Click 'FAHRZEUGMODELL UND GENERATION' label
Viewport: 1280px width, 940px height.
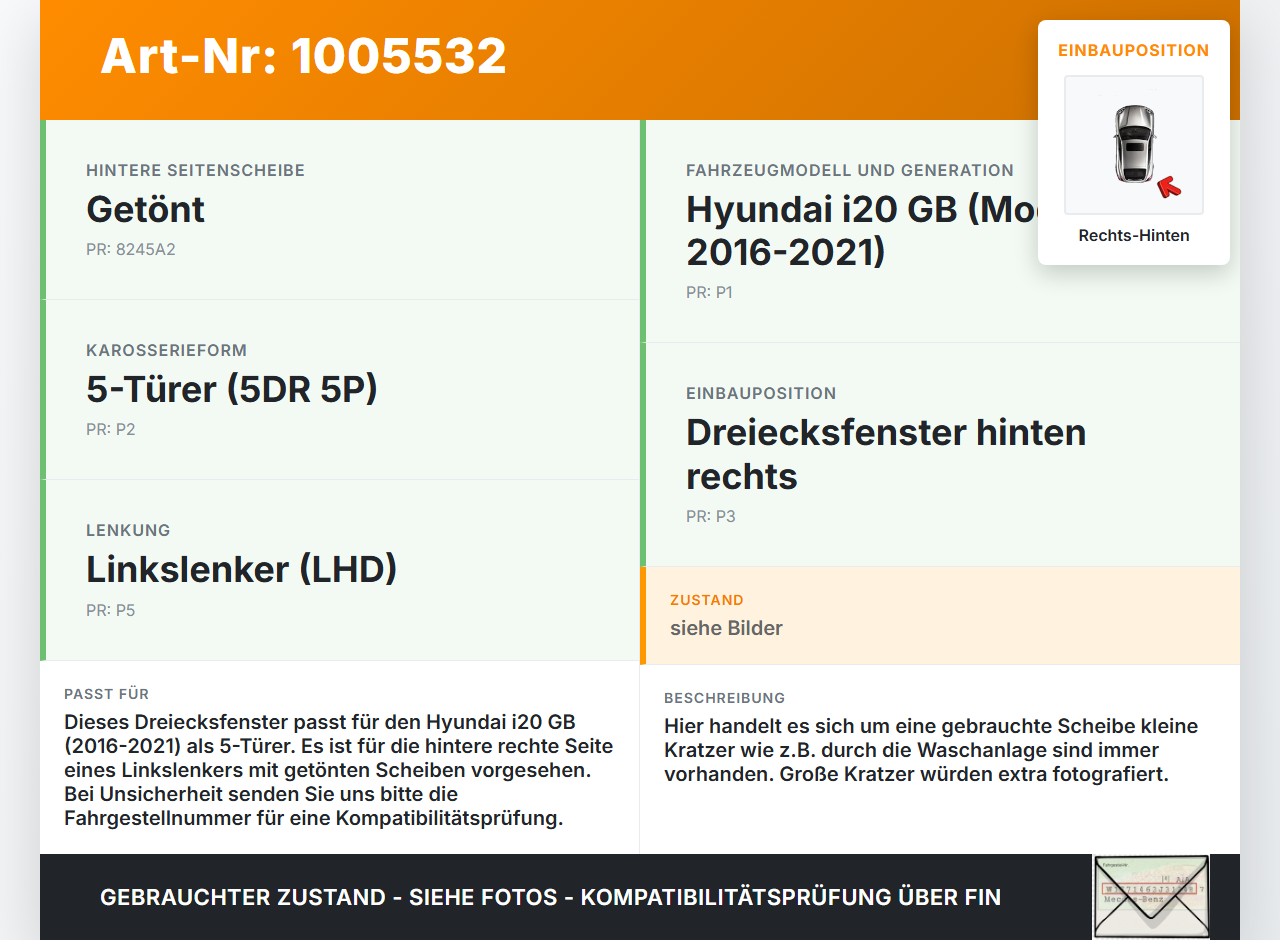(x=850, y=170)
